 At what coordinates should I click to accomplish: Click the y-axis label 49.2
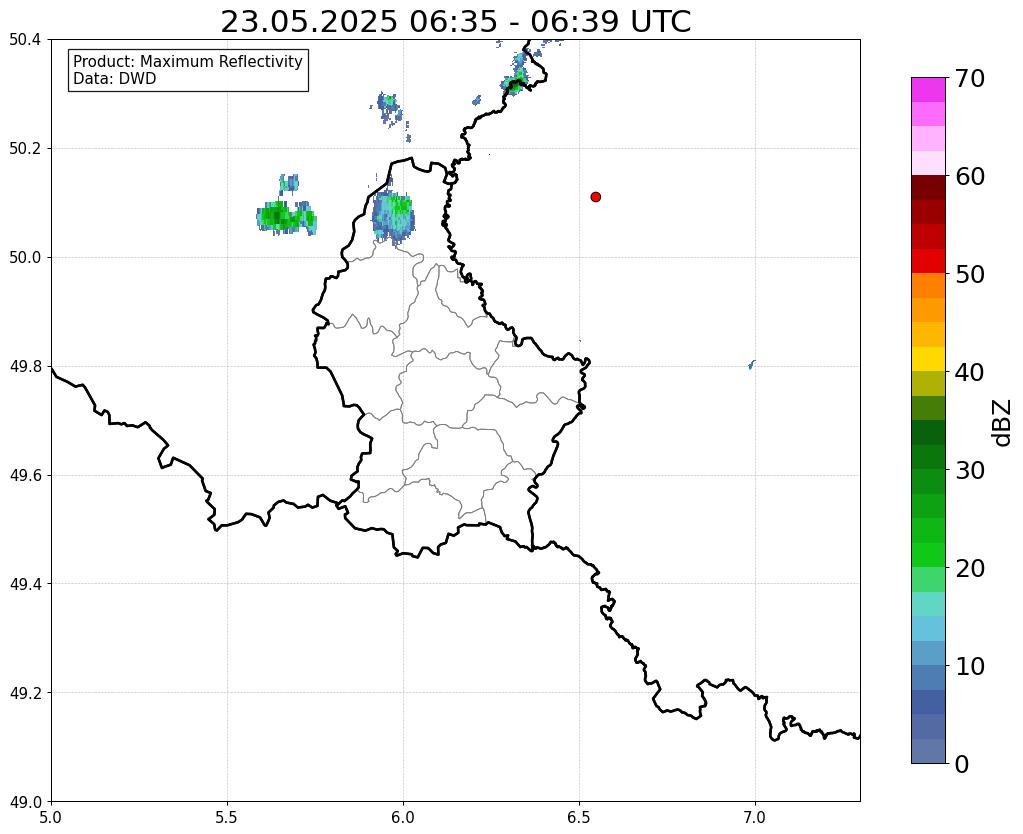(25, 693)
